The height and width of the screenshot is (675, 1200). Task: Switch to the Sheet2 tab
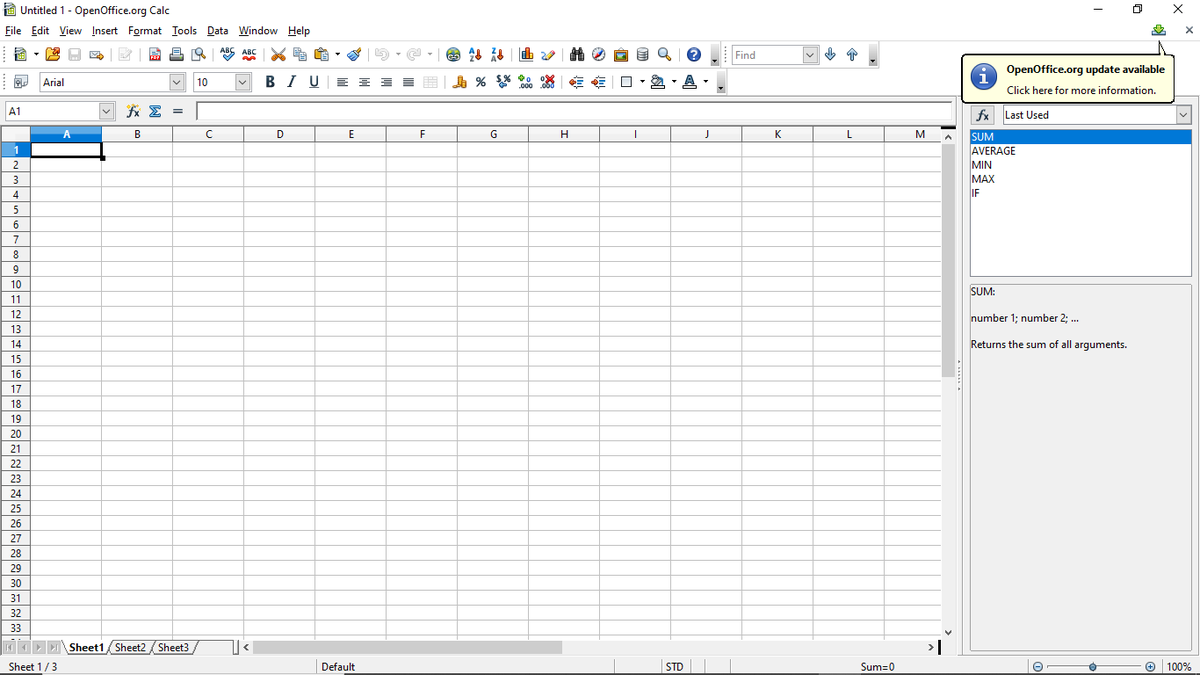(x=129, y=648)
